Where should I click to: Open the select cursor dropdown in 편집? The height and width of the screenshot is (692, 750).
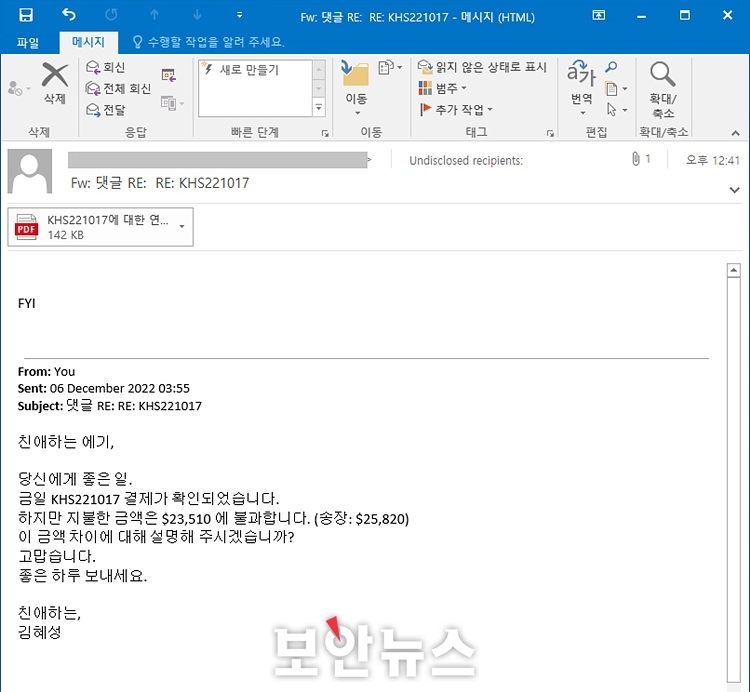coord(617,110)
